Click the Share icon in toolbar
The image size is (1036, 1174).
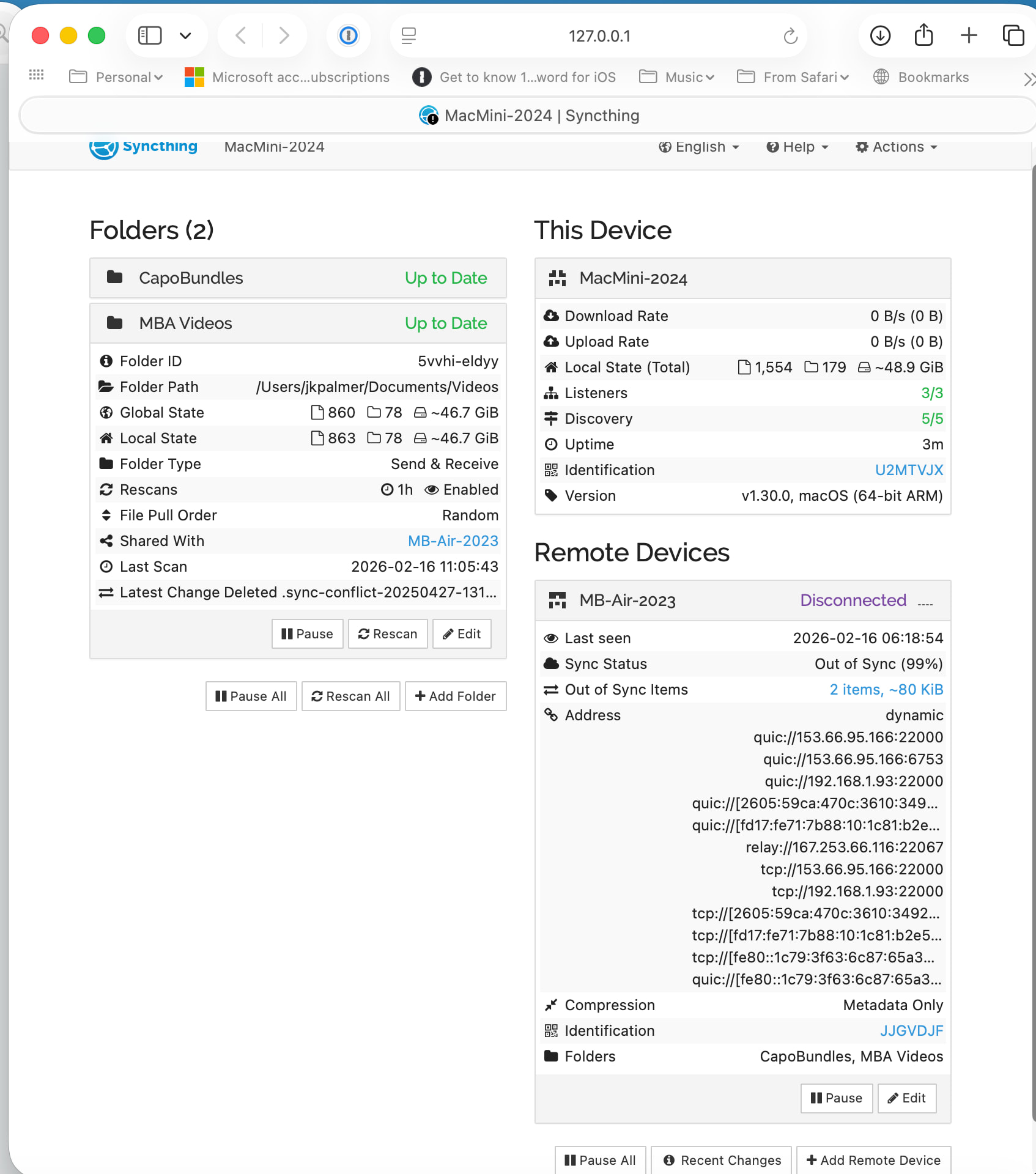coord(923,35)
